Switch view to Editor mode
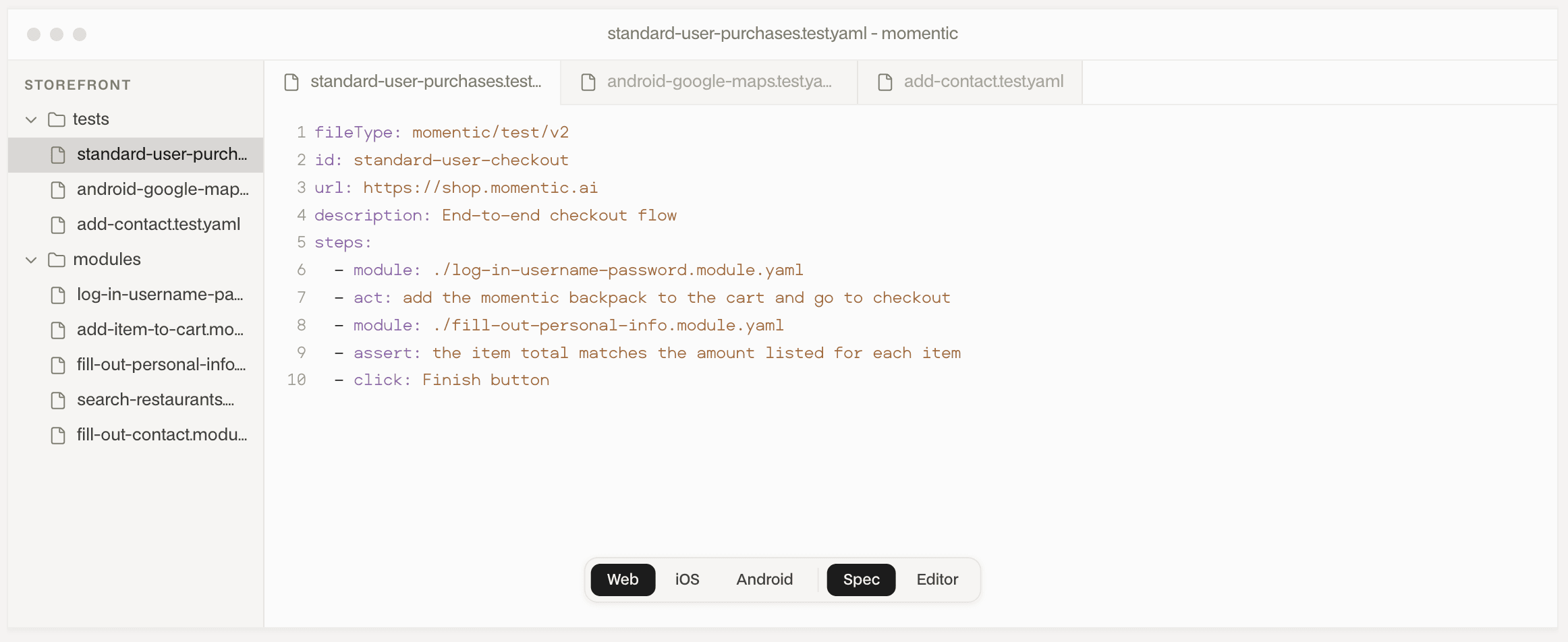Image resolution: width=1568 pixels, height=642 pixels. coord(937,579)
